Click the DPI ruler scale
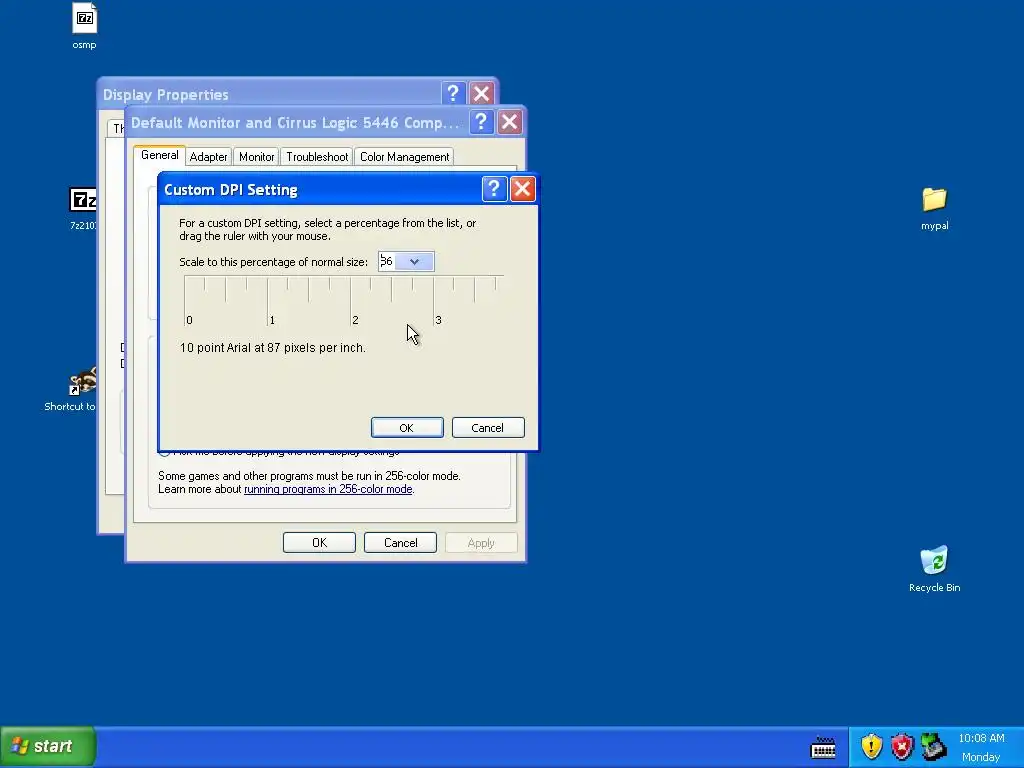 click(x=344, y=300)
